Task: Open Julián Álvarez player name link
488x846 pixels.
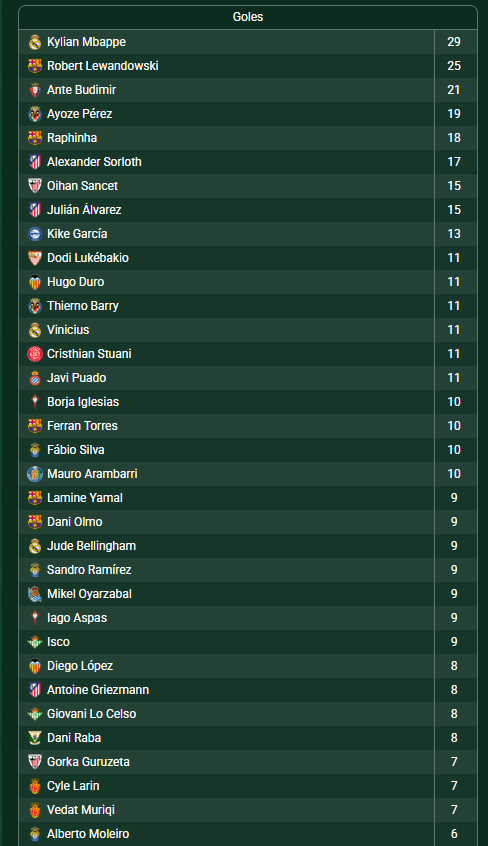Action: [x=84, y=210]
